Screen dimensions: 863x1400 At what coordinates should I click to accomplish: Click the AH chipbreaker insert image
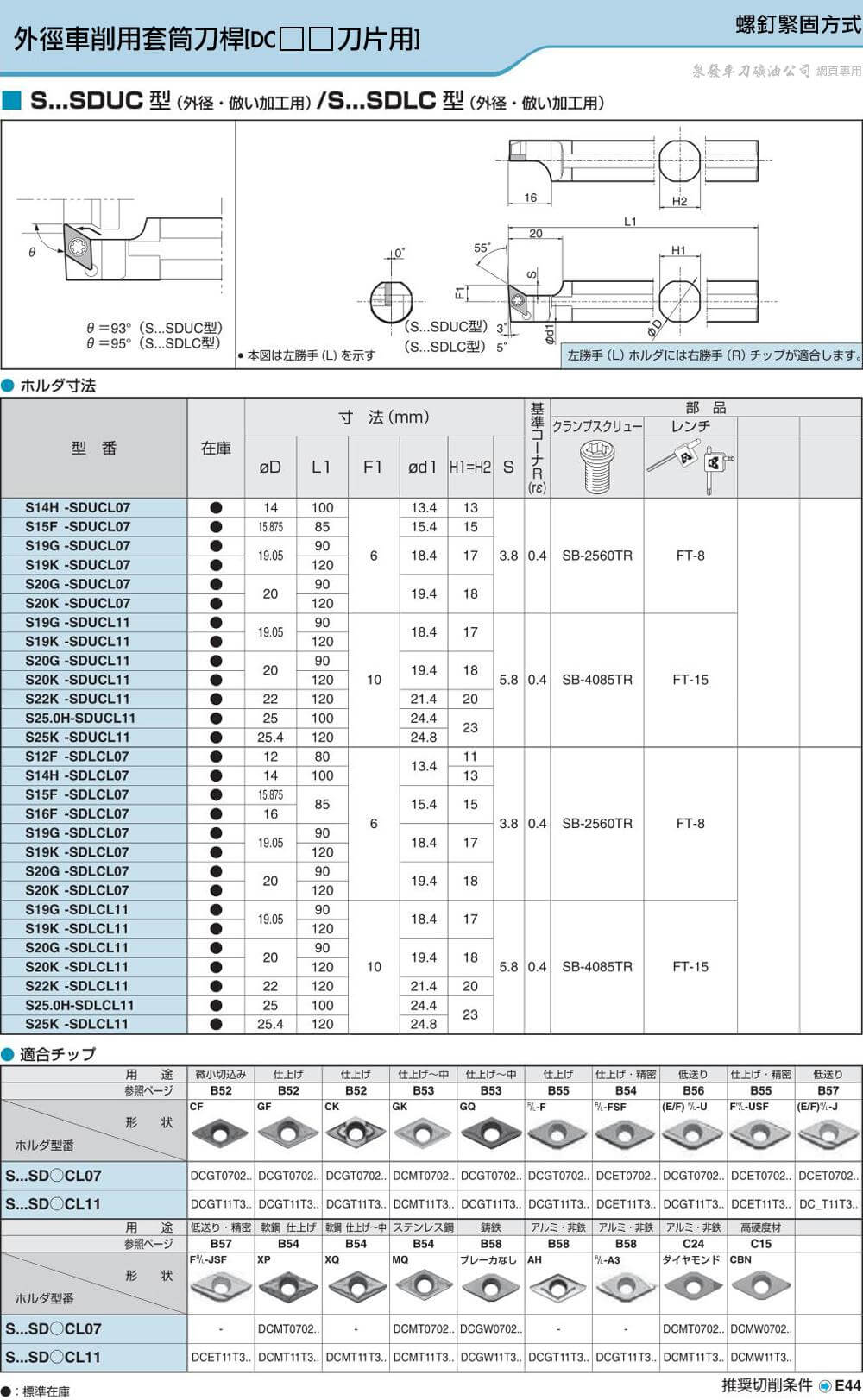pos(557,1287)
